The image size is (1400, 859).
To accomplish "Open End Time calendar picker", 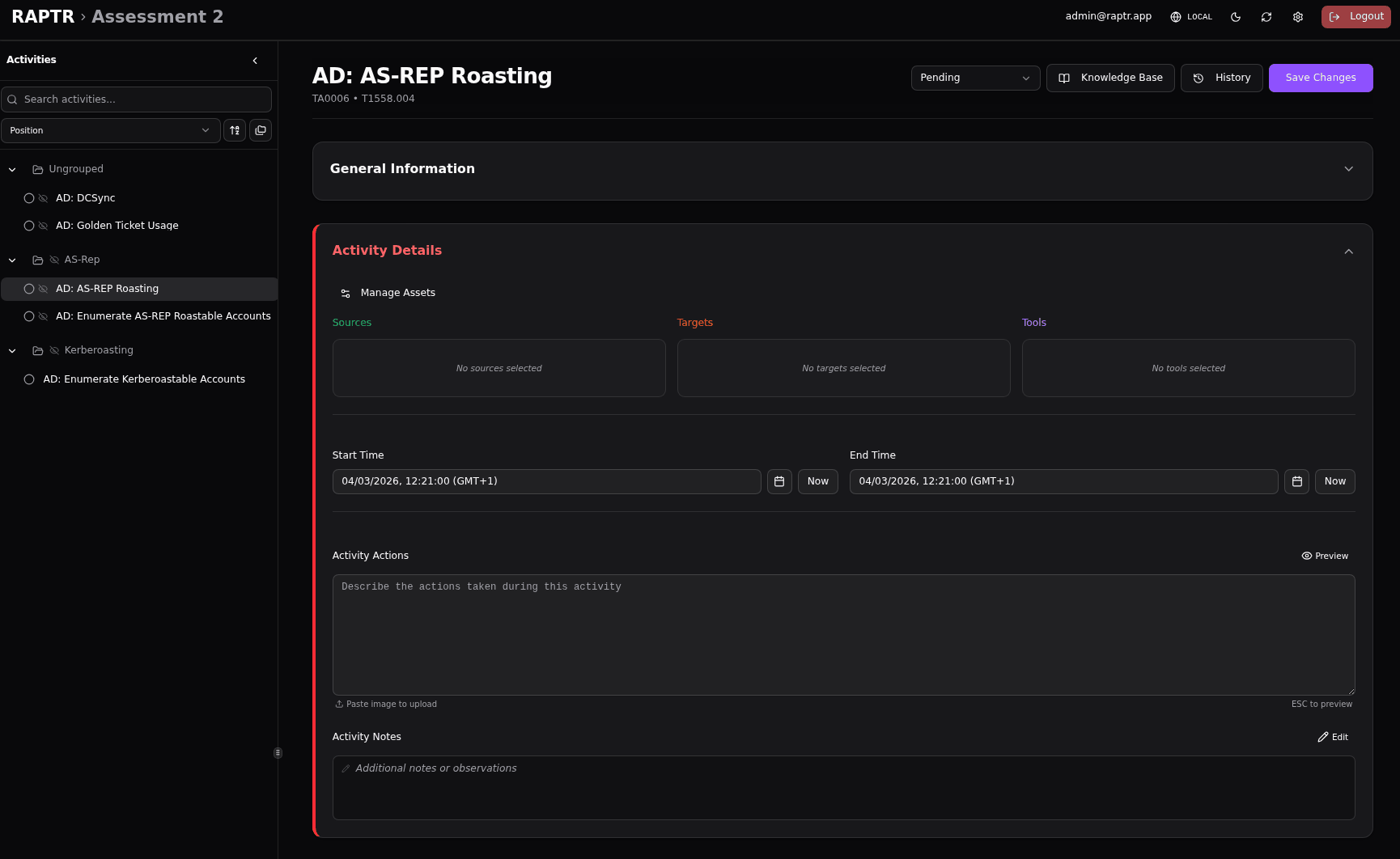I will coord(1296,481).
